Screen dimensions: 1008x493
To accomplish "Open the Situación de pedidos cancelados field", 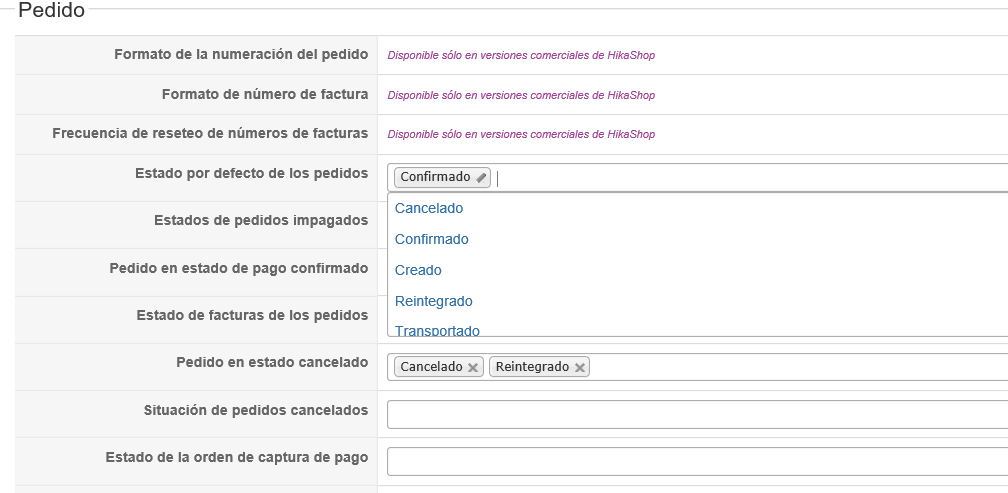I will pos(698,415).
